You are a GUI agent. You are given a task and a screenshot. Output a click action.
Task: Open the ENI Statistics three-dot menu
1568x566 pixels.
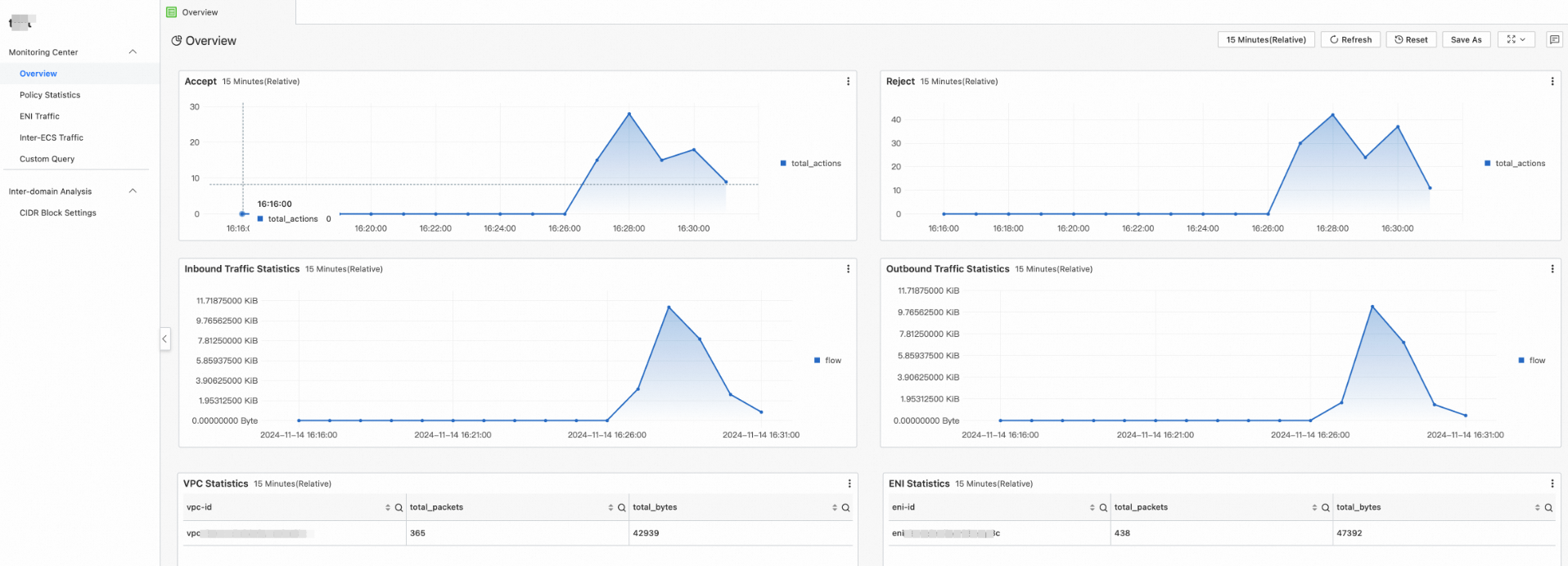[x=1552, y=484]
